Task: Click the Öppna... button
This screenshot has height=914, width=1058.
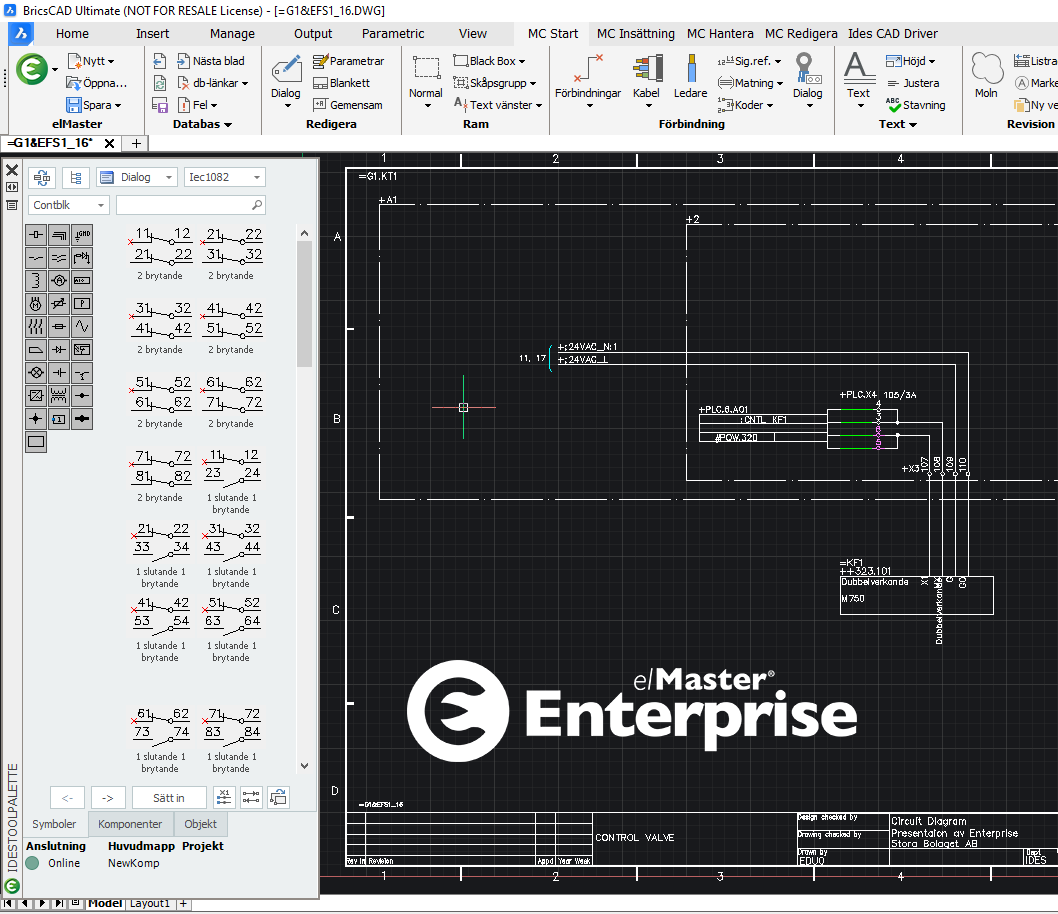Action: (x=97, y=83)
